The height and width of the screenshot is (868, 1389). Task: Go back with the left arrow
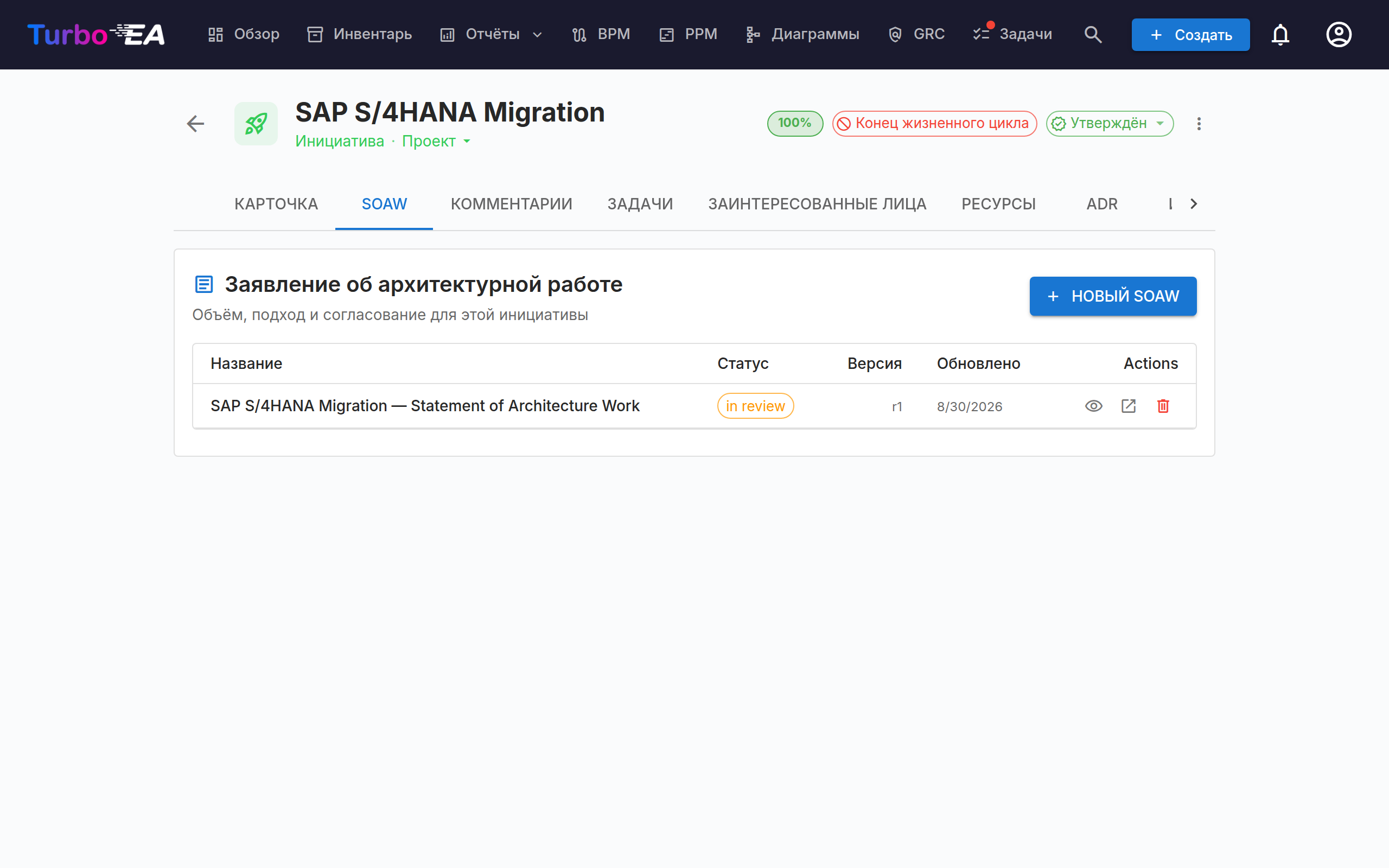(x=196, y=124)
